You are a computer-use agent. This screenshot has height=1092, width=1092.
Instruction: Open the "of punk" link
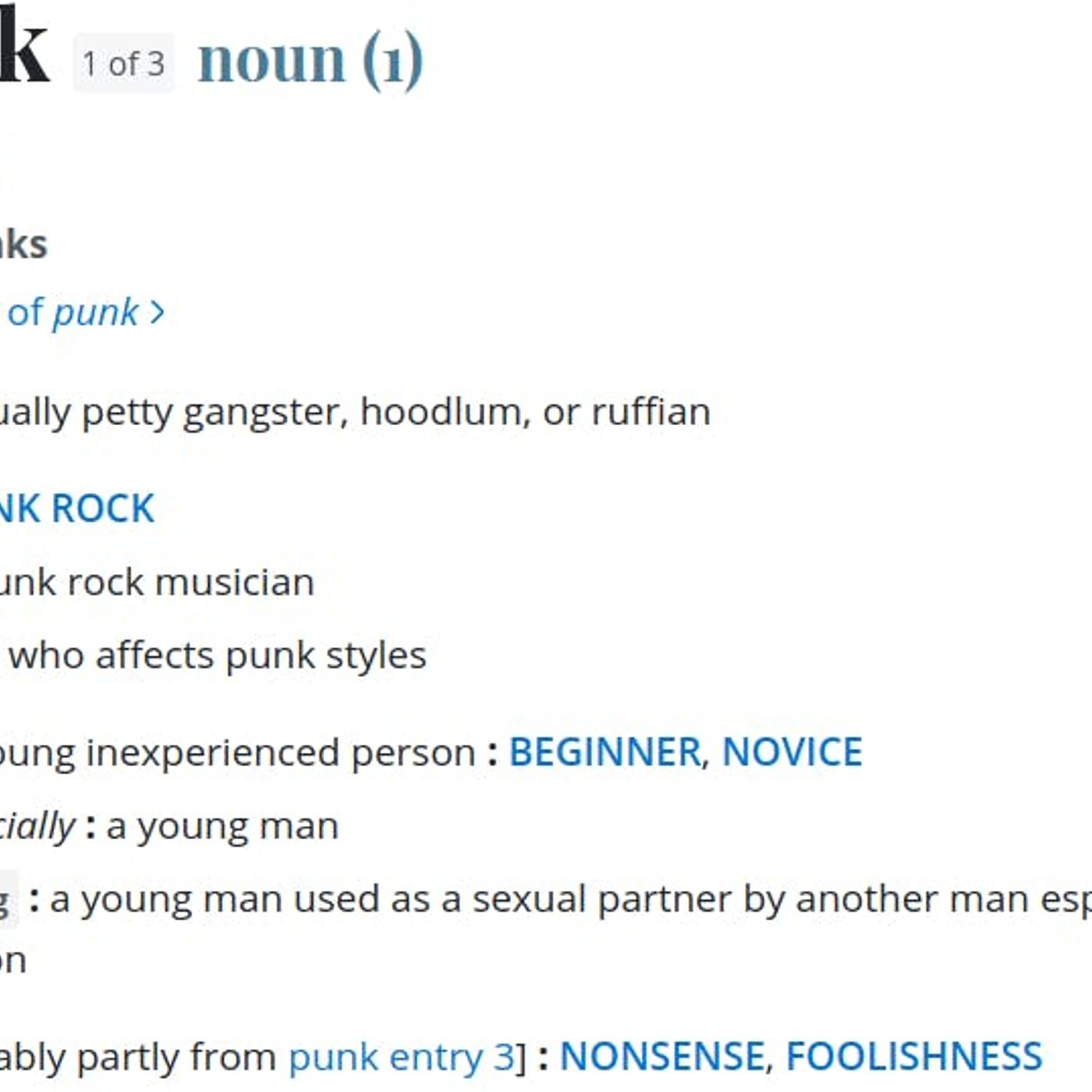point(73,312)
